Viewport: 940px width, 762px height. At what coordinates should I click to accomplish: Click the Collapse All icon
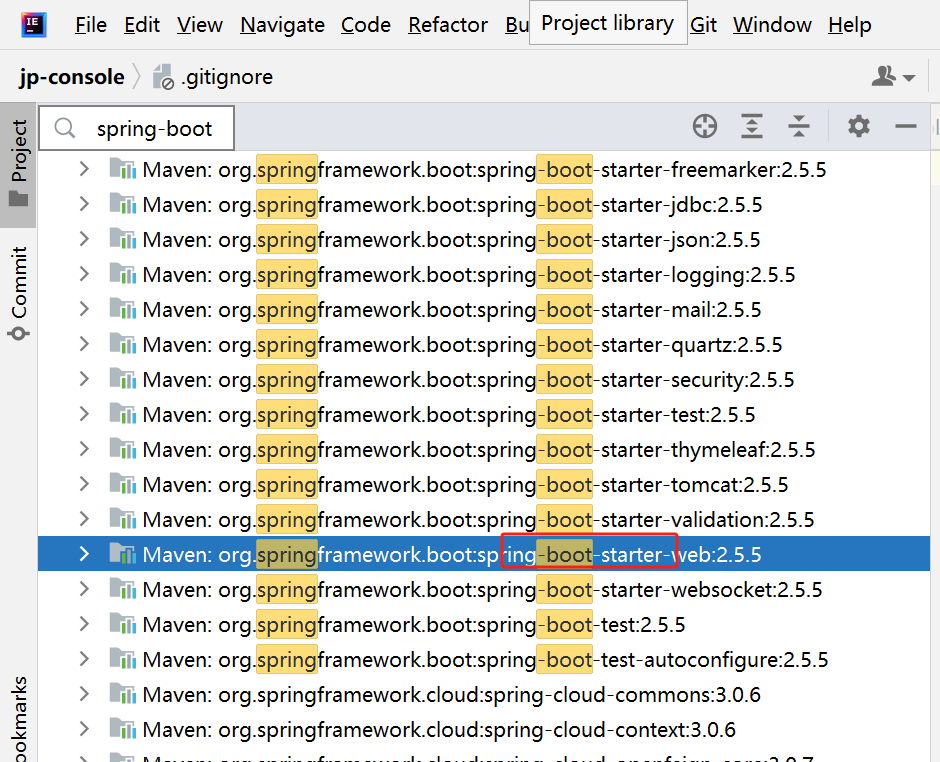click(799, 127)
